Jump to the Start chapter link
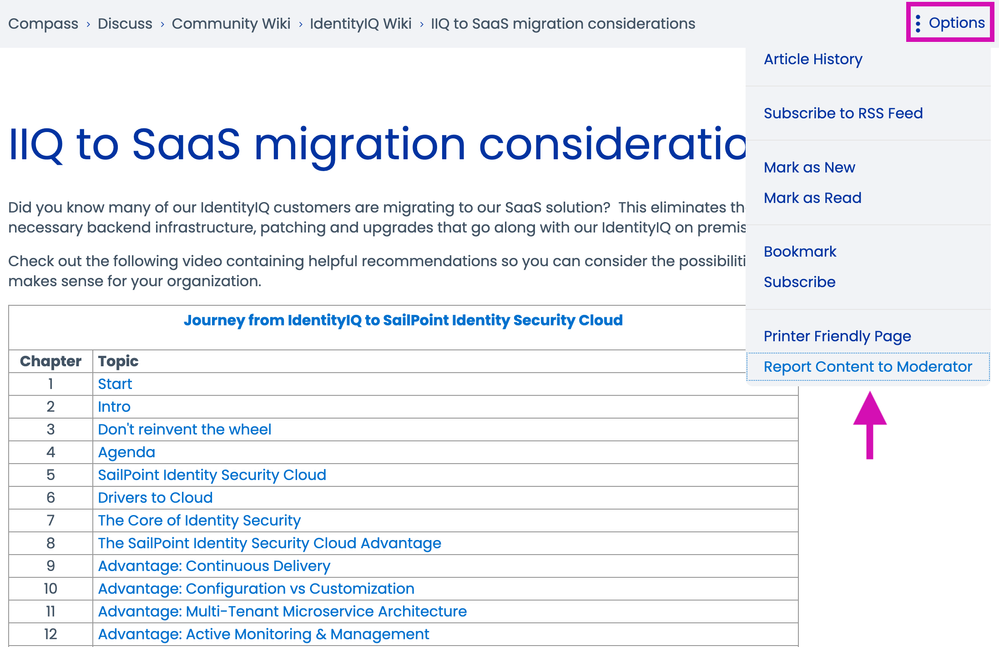This screenshot has height=647, width=999. coord(115,383)
